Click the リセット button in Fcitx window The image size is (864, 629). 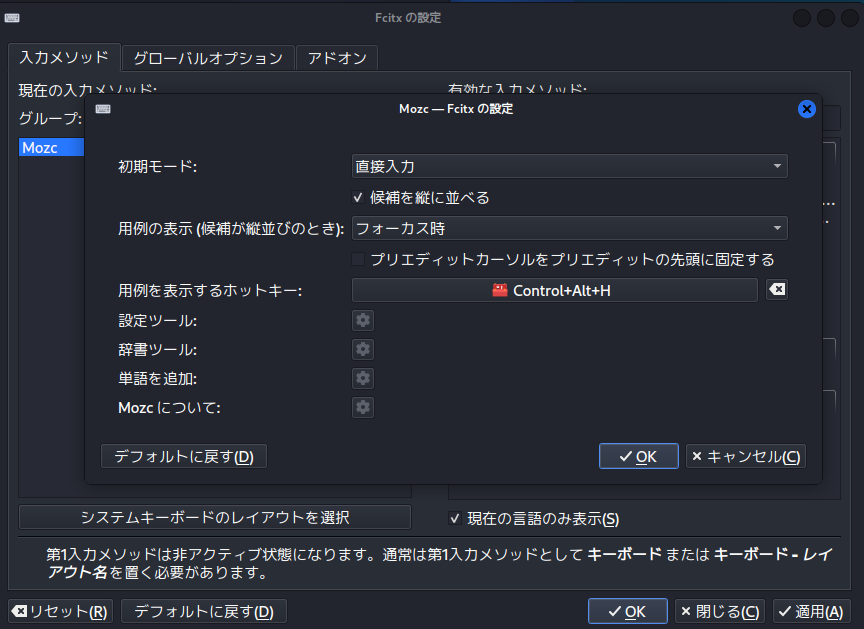point(61,612)
